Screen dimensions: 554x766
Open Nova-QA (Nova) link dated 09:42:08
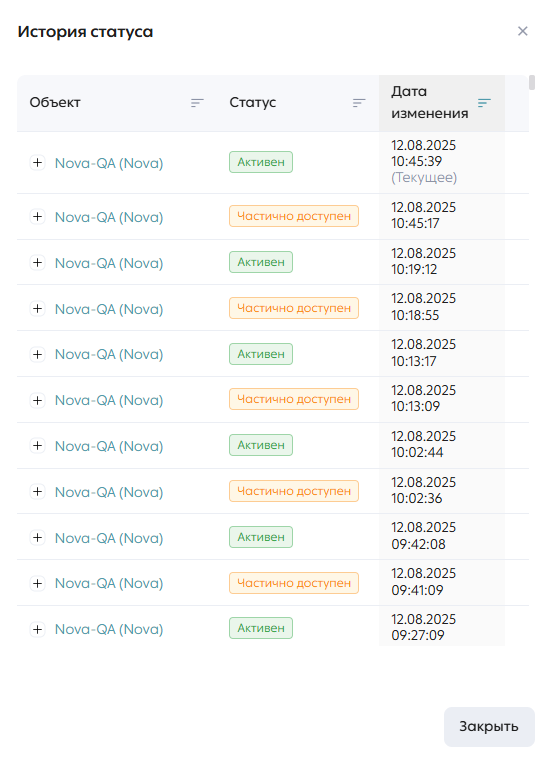pos(109,538)
